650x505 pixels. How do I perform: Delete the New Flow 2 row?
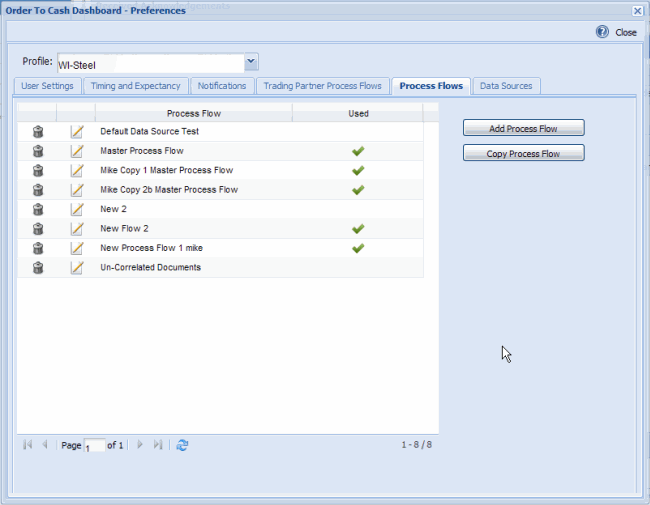[38, 229]
